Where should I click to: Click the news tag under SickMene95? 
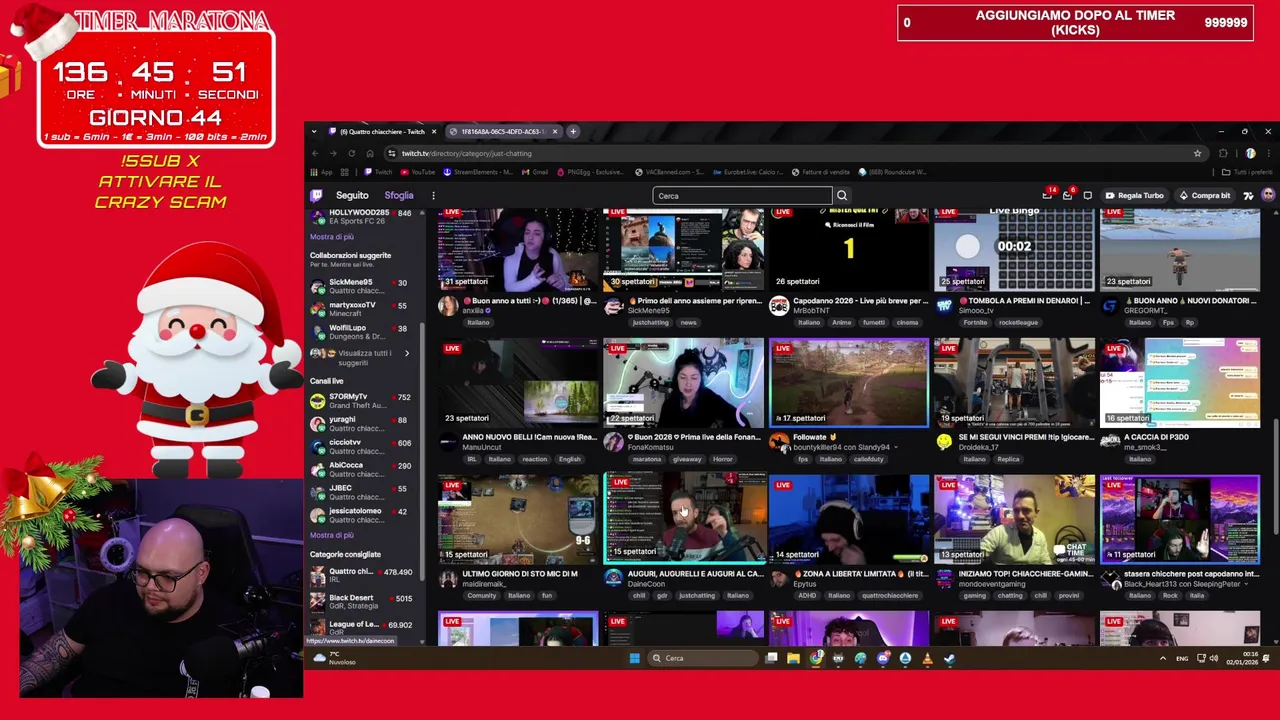click(688, 322)
